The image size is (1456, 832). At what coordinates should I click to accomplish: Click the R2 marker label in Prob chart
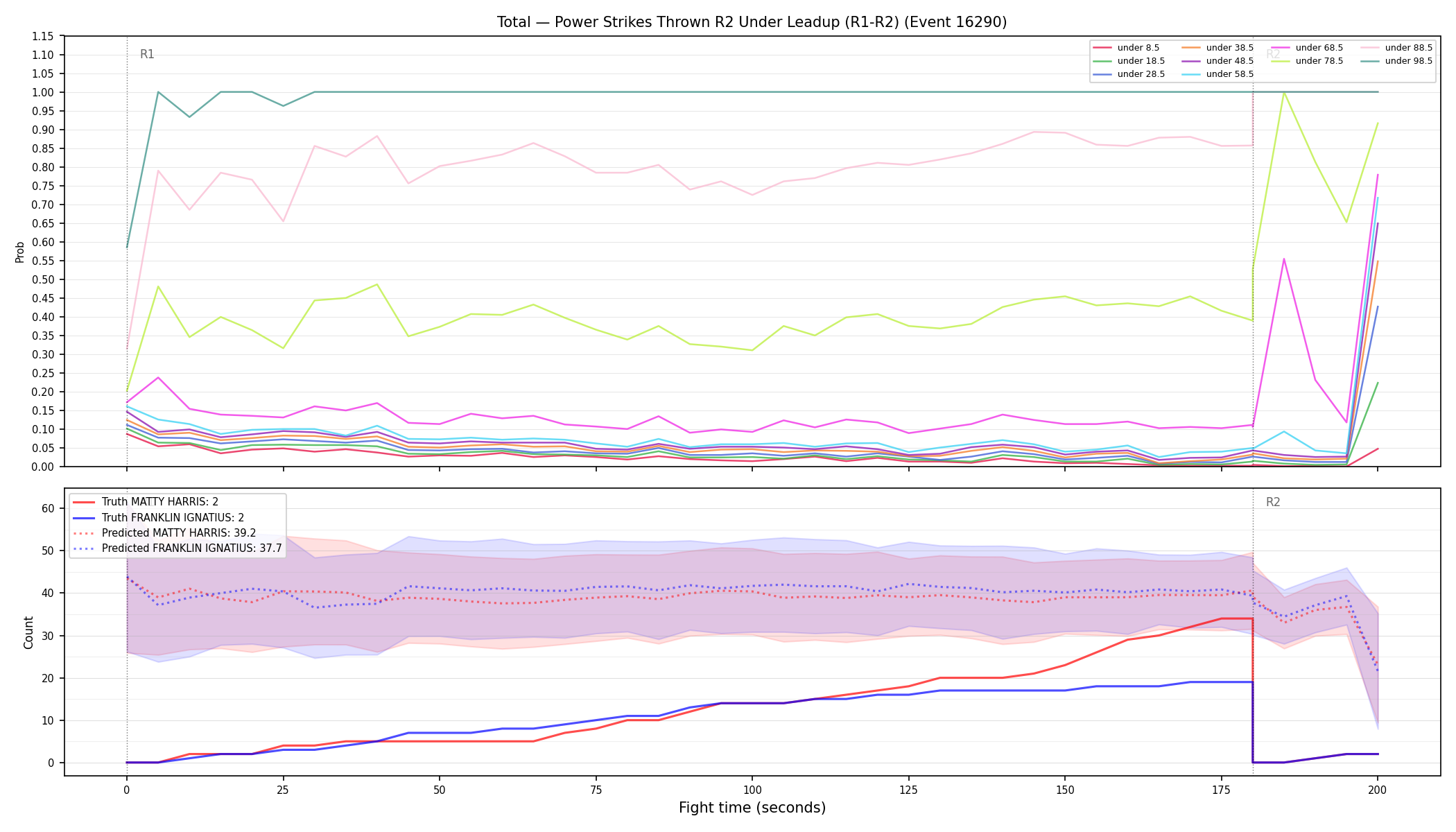(x=1273, y=54)
